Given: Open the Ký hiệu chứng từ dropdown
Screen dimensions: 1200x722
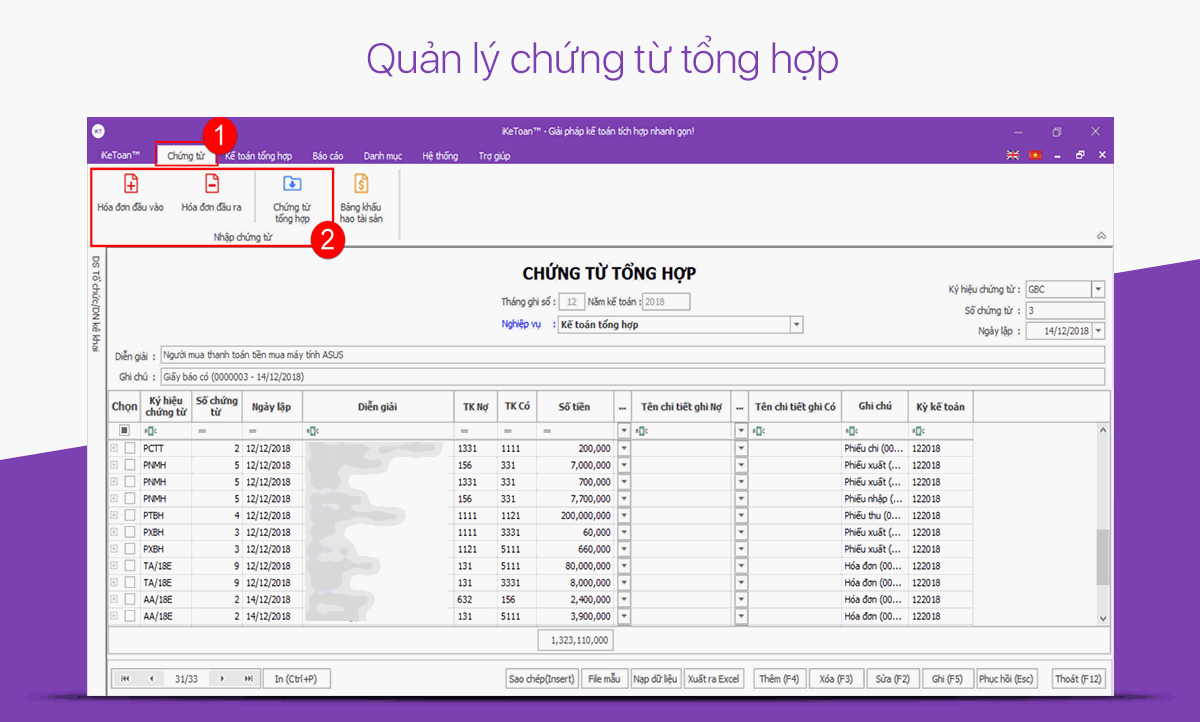Looking at the screenshot, I should point(1098,290).
